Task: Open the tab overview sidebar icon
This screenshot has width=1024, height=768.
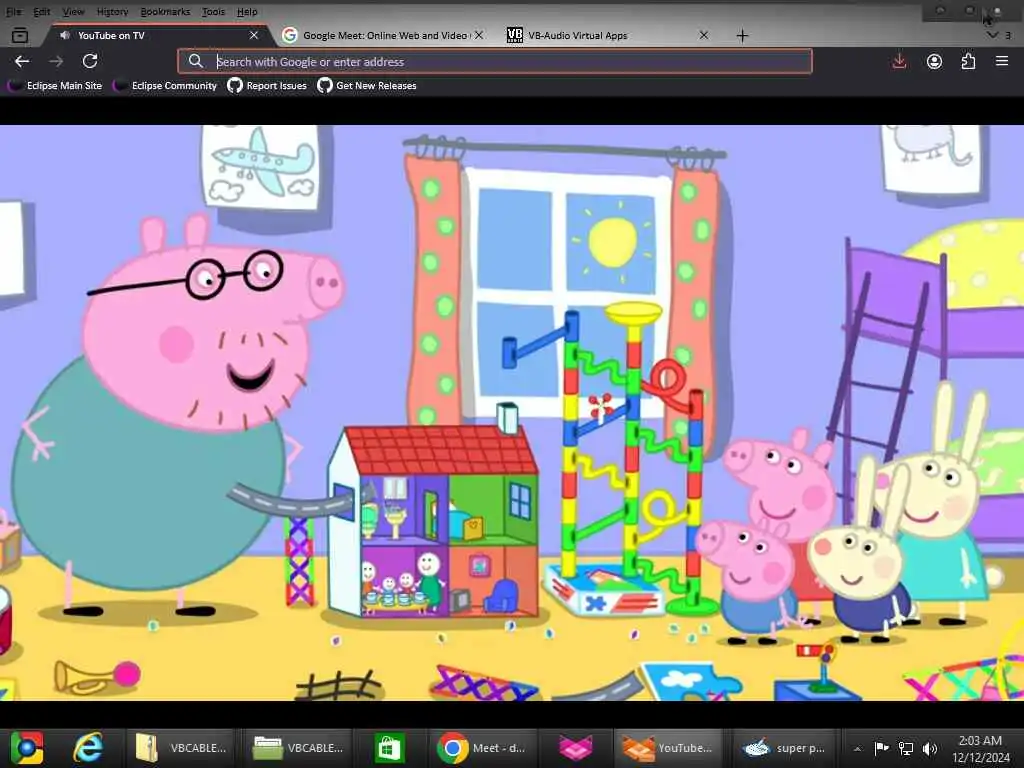Action: [x=20, y=35]
